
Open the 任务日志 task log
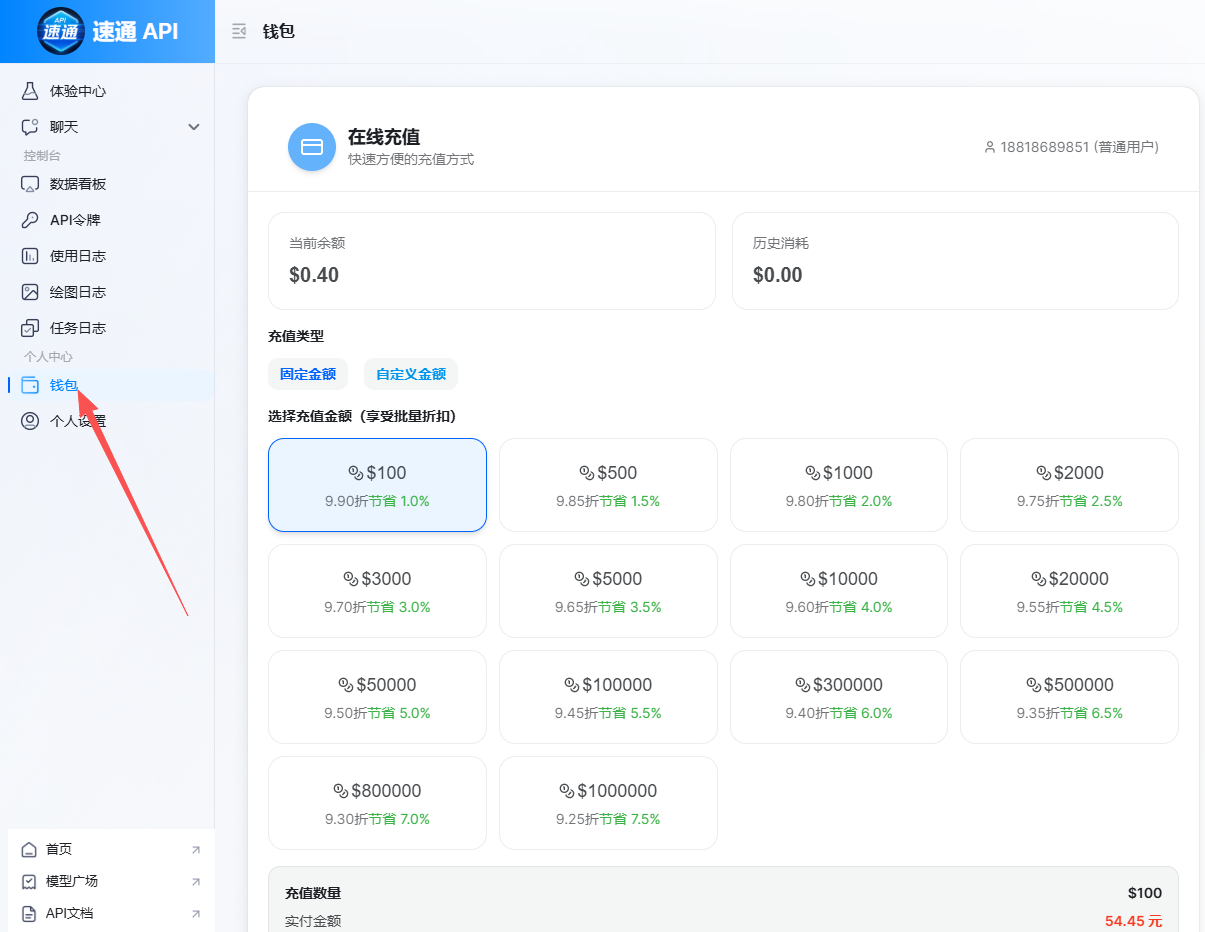70,327
